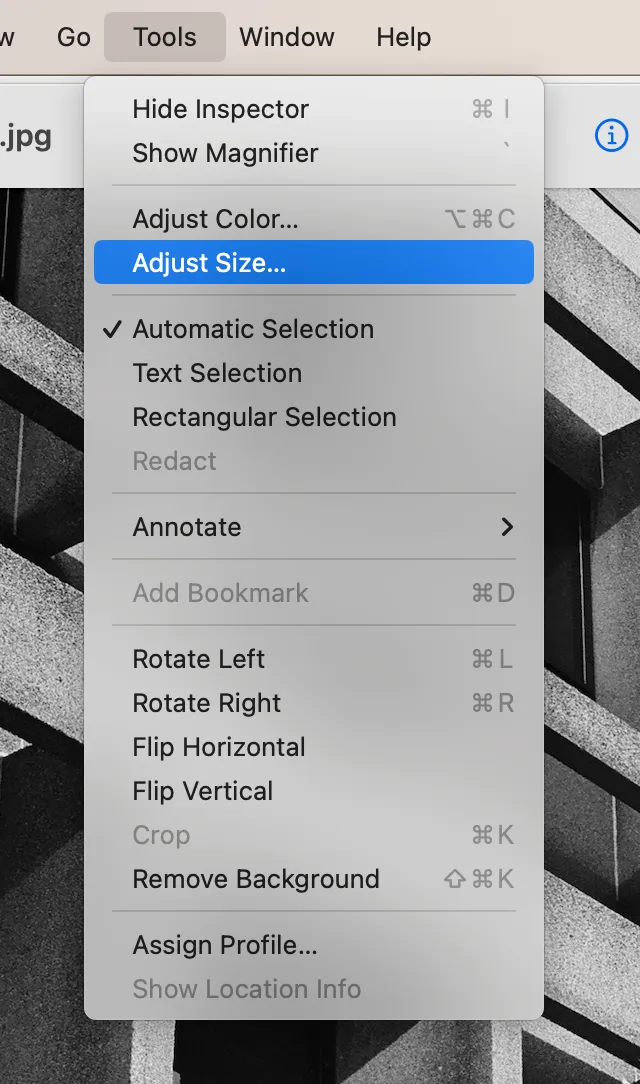640x1084 pixels.
Task: Choose Remove Background
Action: pos(256,879)
